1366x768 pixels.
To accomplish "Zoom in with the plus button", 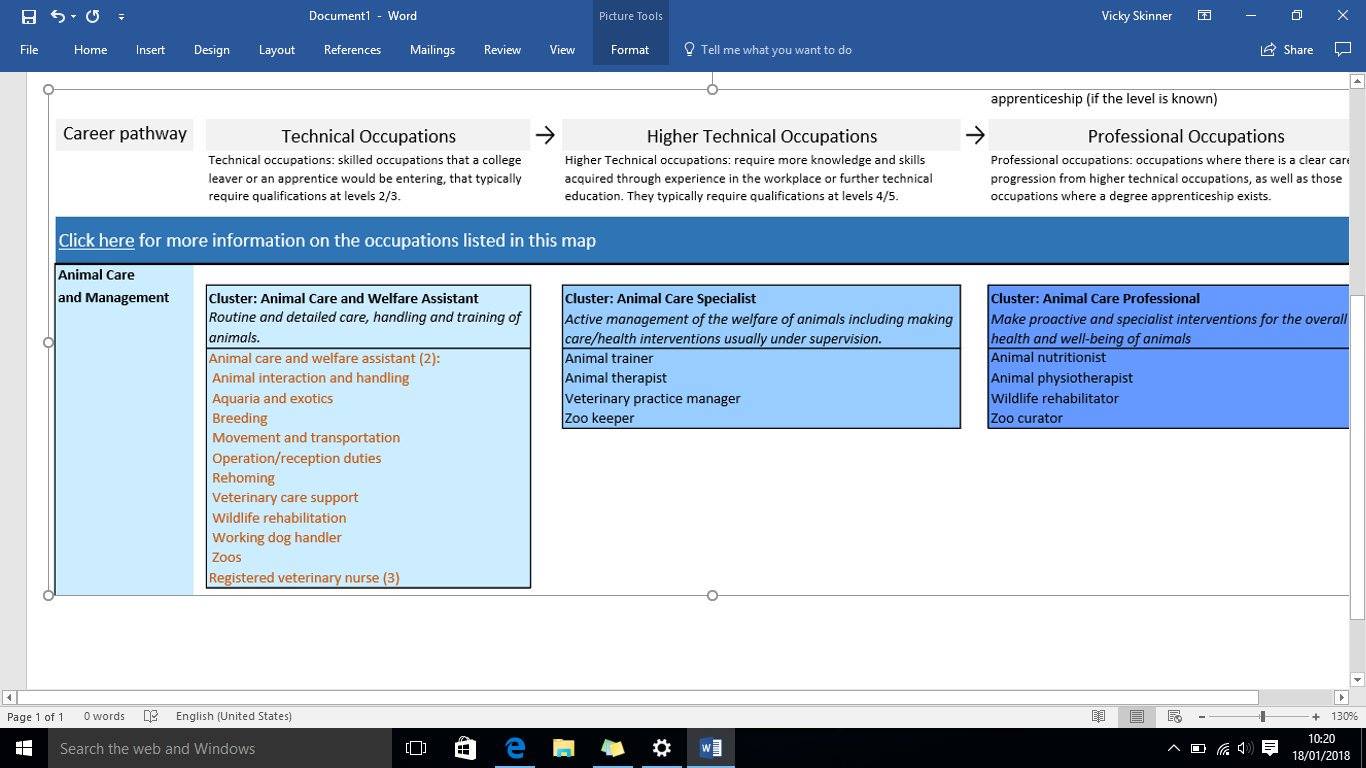I will 1316,716.
